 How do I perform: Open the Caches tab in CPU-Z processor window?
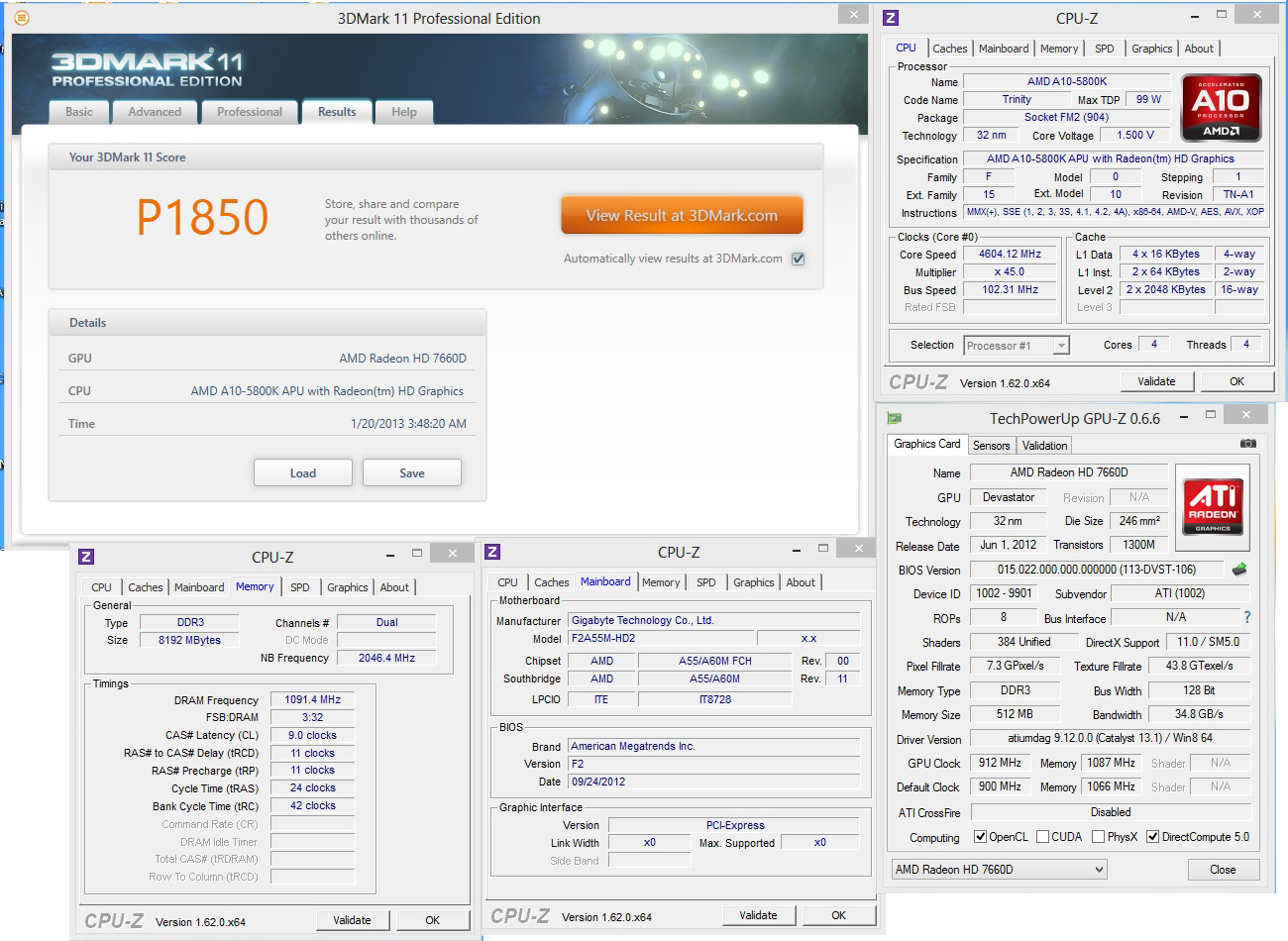pyautogui.click(x=949, y=49)
